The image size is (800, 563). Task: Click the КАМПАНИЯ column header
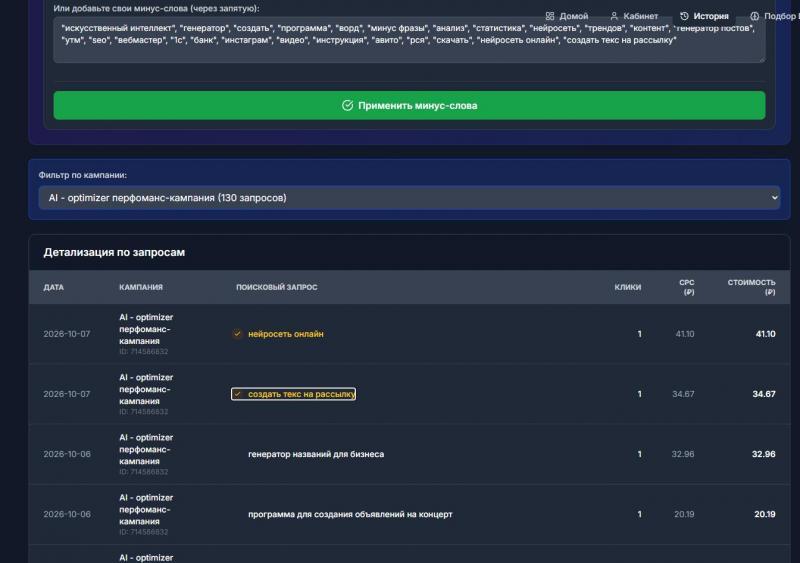point(141,287)
